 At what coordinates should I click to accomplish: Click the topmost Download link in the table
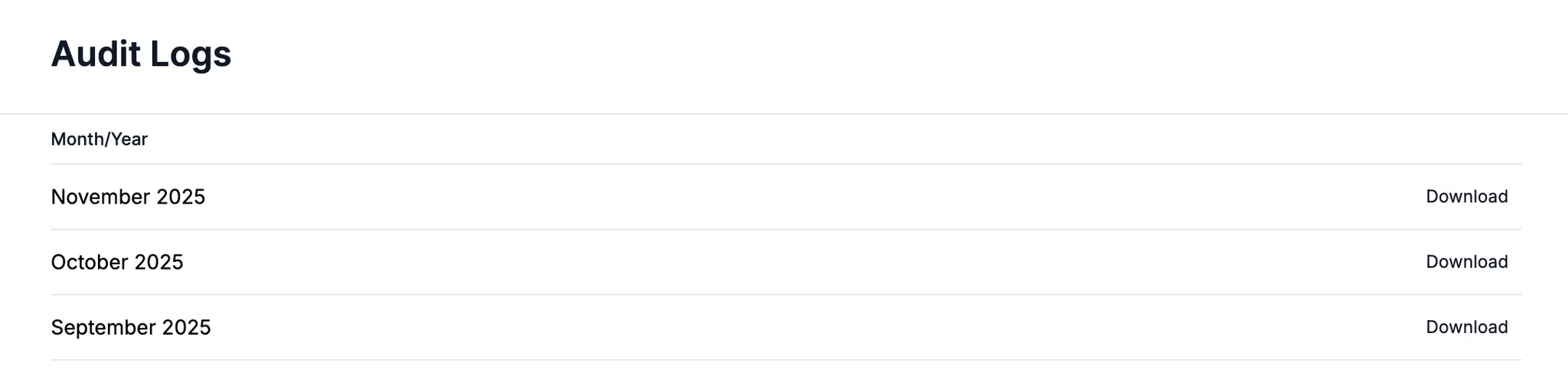(1466, 197)
